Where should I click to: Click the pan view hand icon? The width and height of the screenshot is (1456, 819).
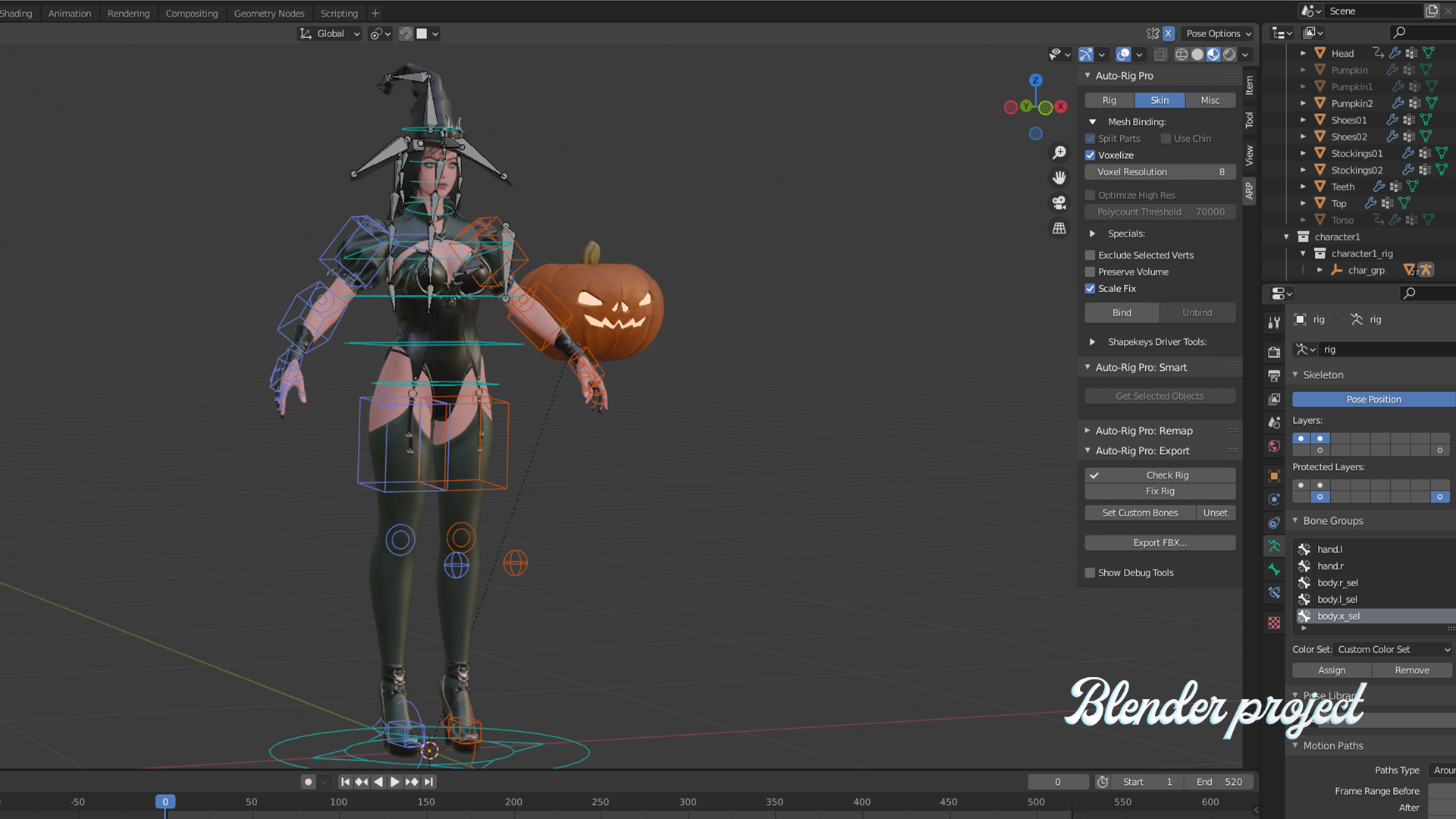(x=1059, y=177)
